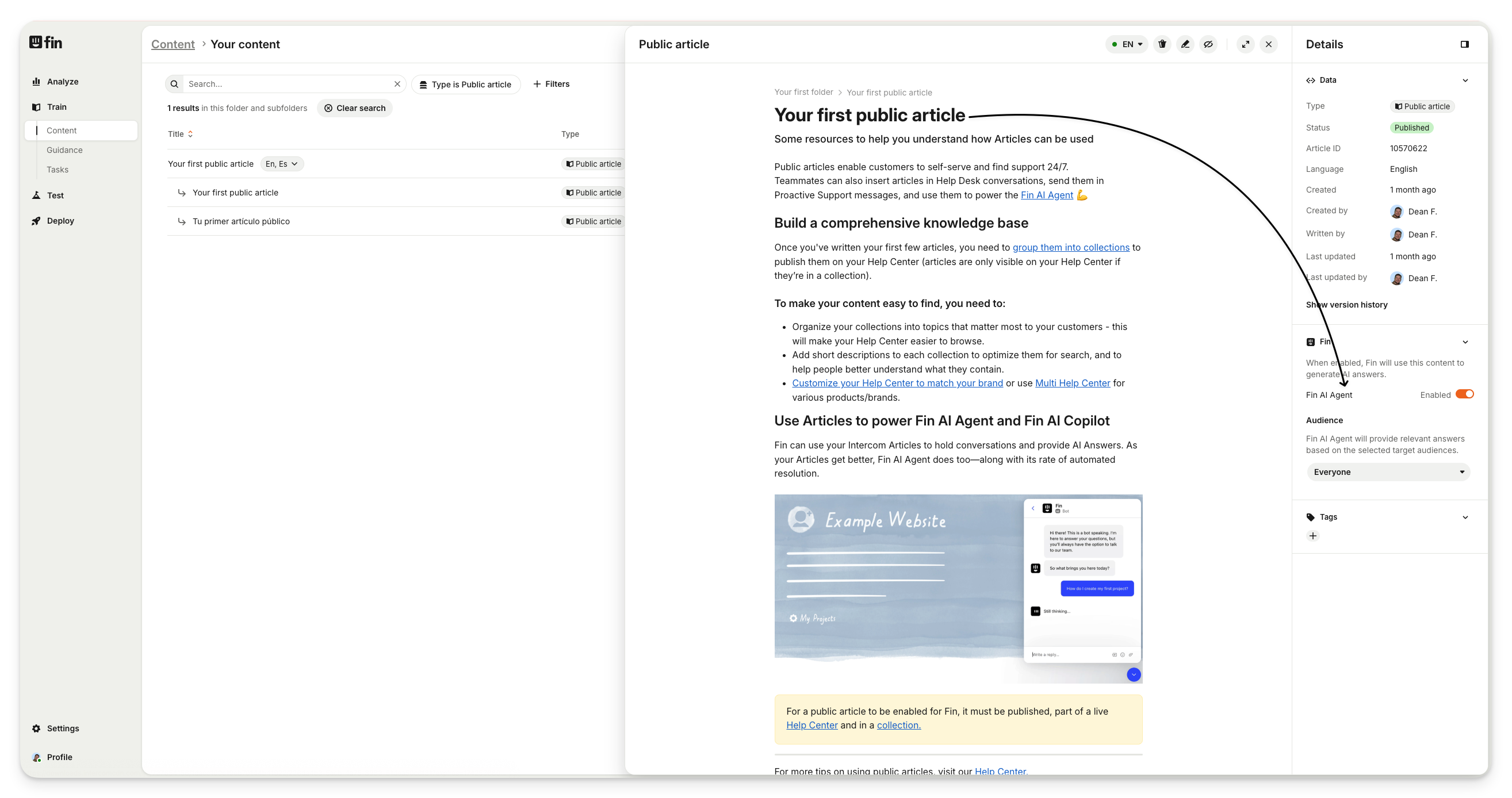Clear search field with the X icon
Screen dimensions: 1512x798
[397, 84]
